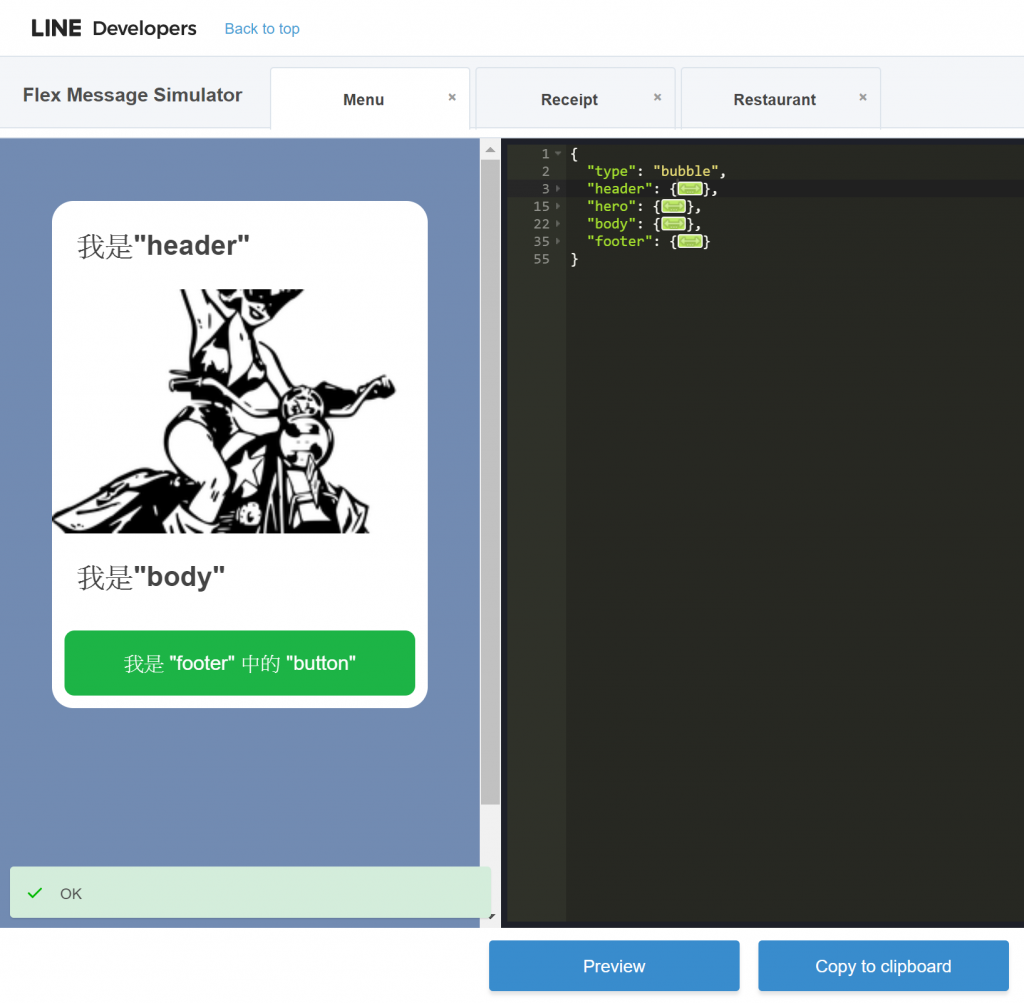Click the "type" key on line 2
Screen dimensions: 1024x1003
tap(611, 171)
